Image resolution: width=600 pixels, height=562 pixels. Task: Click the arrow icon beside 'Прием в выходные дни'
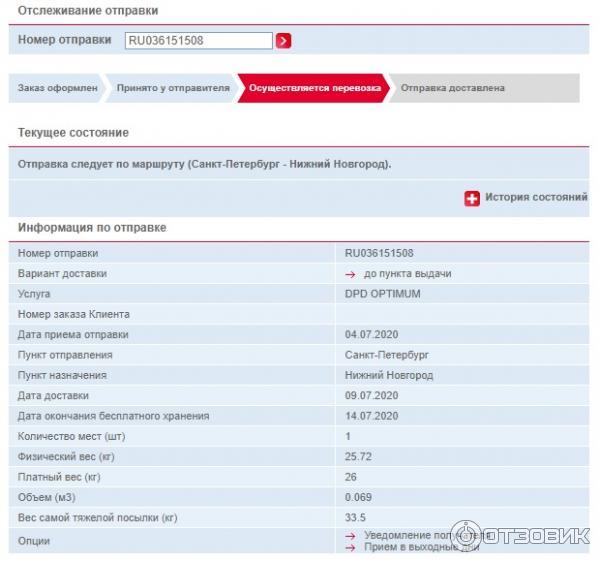pyautogui.click(x=350, y=548)
